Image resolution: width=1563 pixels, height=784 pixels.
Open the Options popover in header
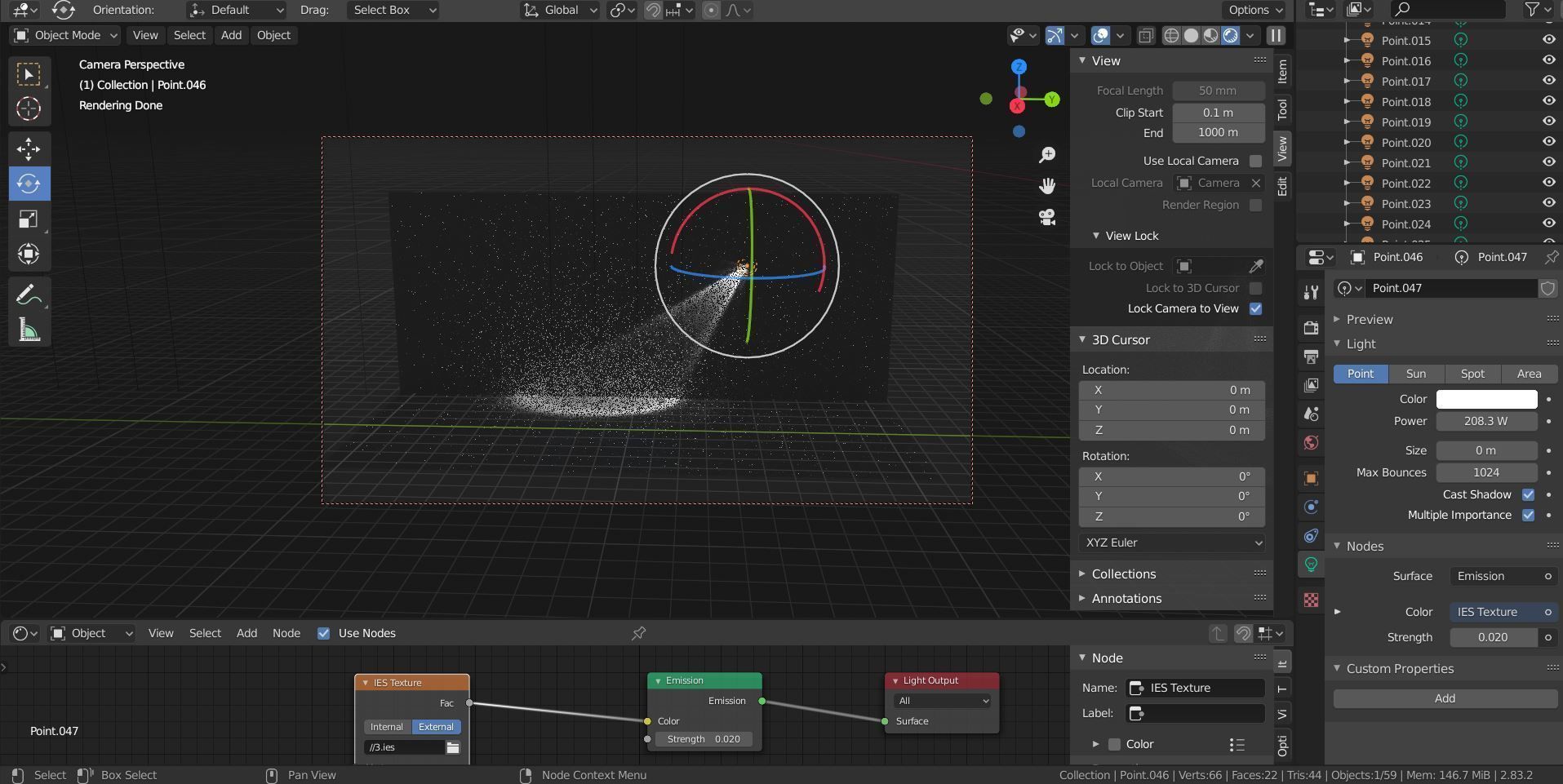pos(1255,10)
